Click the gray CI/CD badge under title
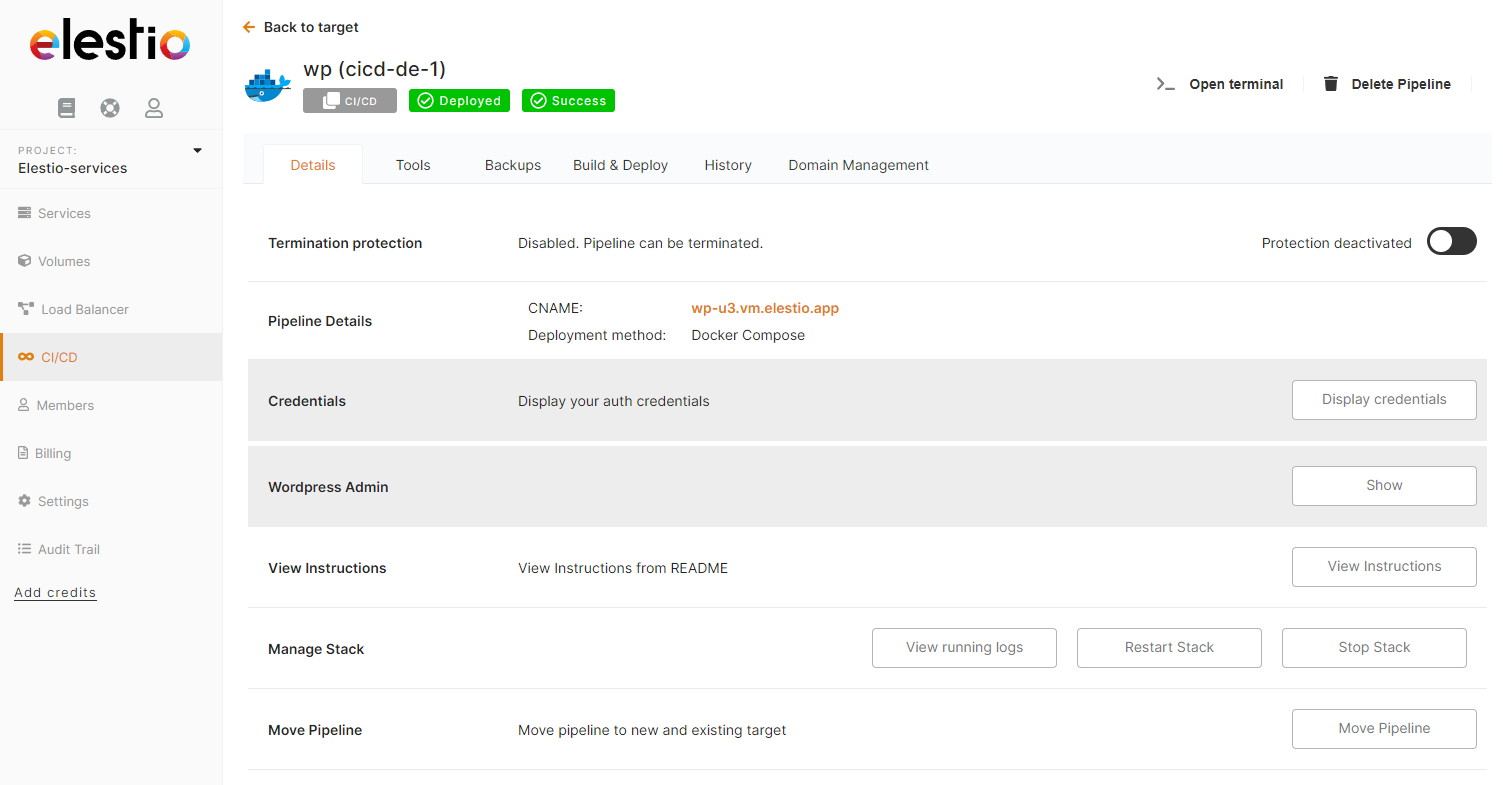Viewport: 1503px width, 785px height. (x=350, y=101)
